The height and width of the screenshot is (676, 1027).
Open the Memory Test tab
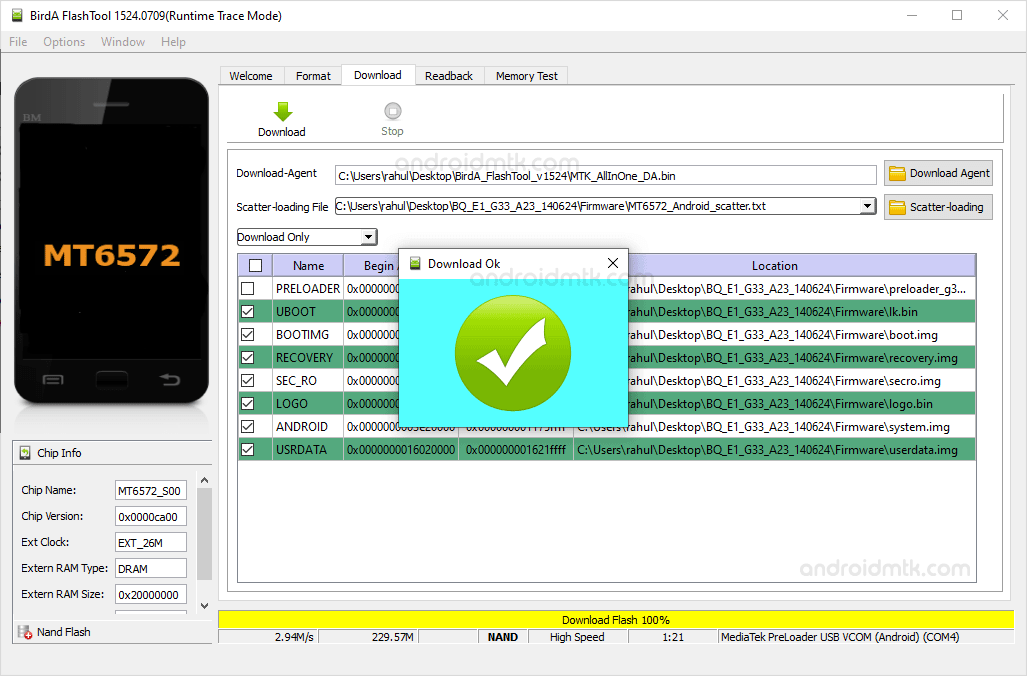(x=526, y=76)
